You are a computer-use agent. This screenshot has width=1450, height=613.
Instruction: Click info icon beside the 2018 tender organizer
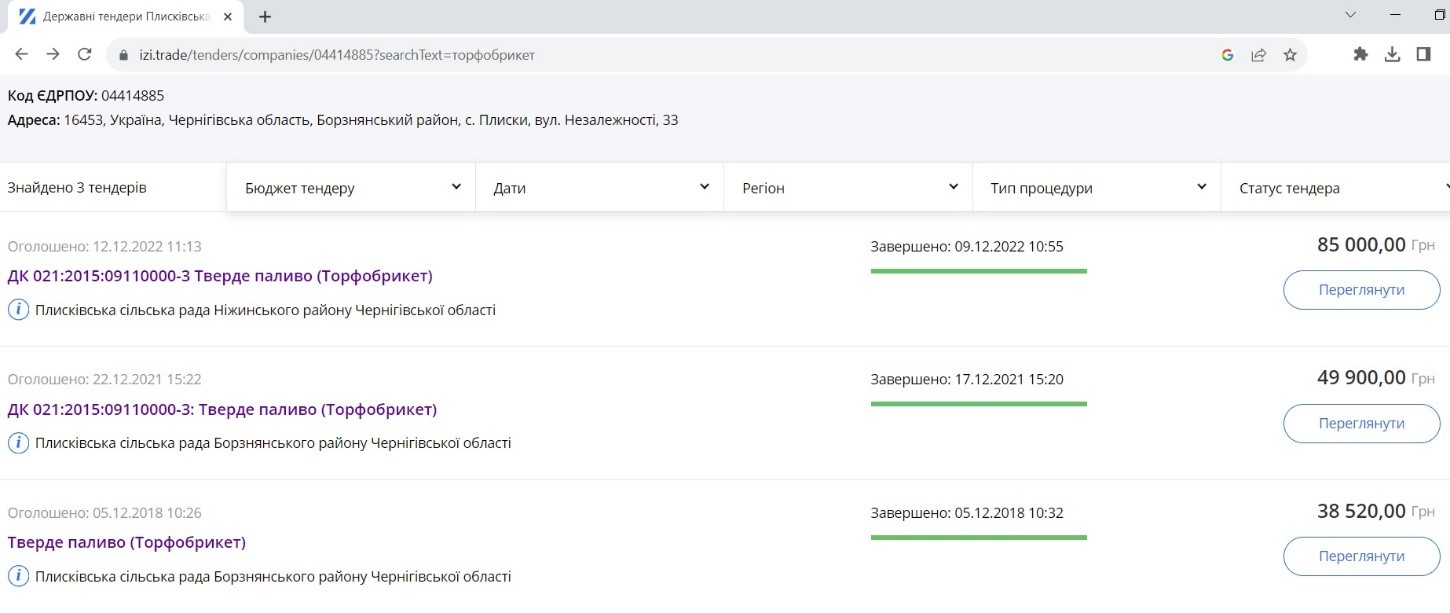coord(18,577)
